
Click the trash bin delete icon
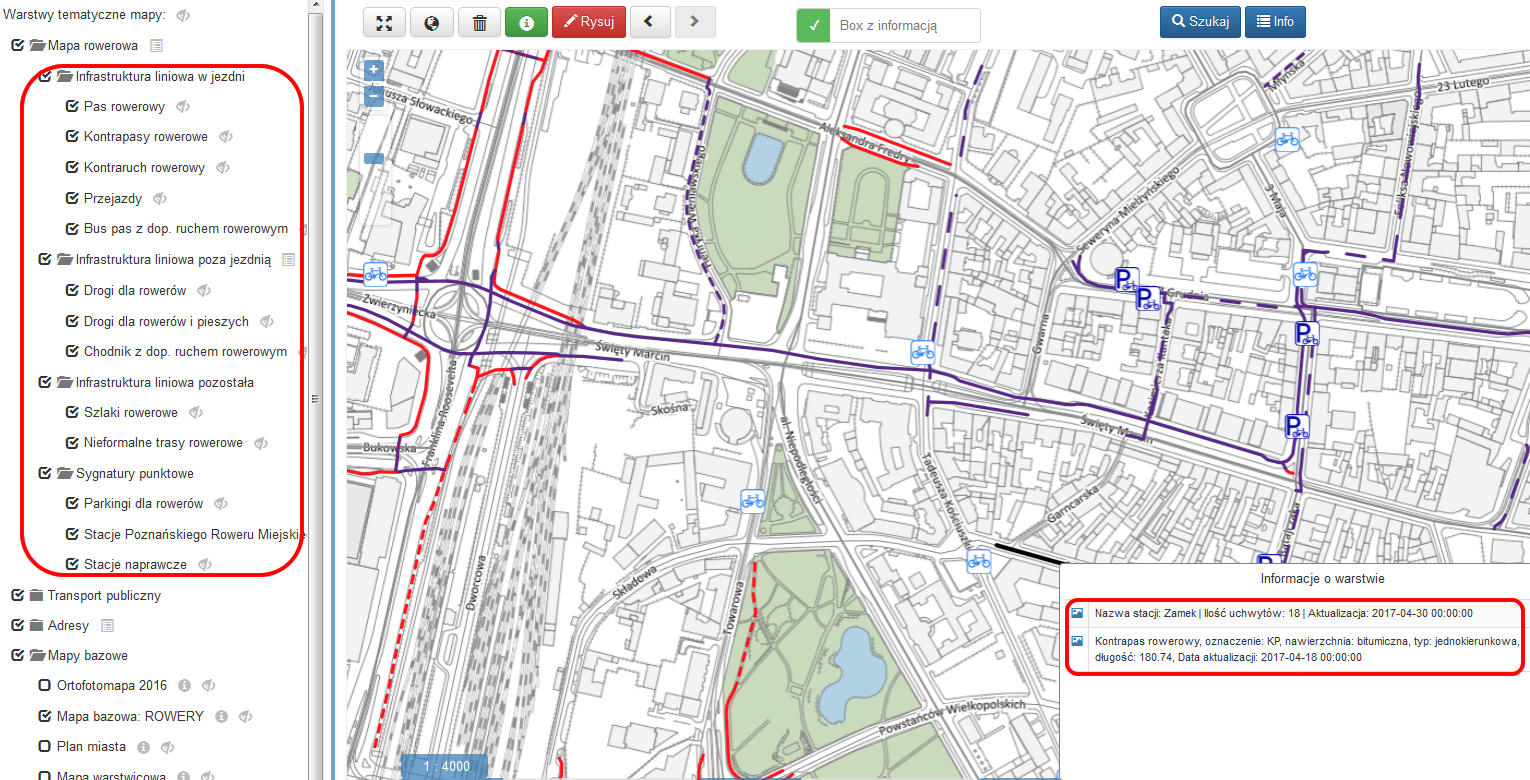tap(480, 22)
